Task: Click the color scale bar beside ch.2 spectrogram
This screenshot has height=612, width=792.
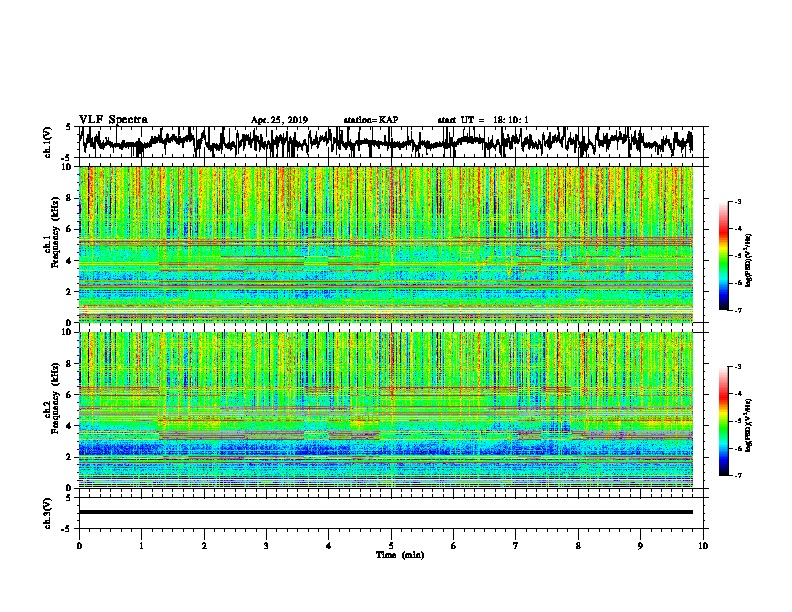Action: 723,421
